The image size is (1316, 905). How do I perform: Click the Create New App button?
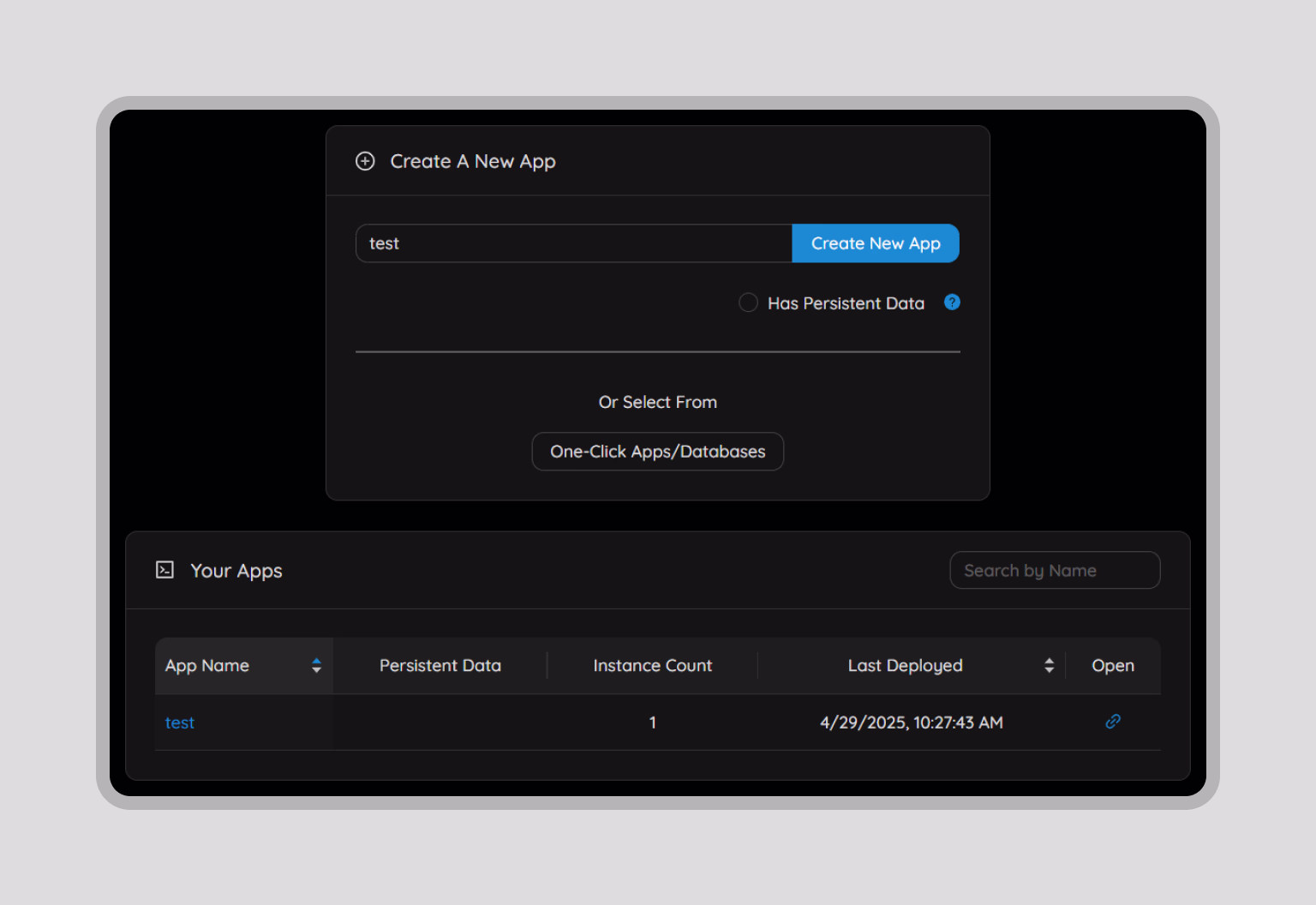[876, 243]
